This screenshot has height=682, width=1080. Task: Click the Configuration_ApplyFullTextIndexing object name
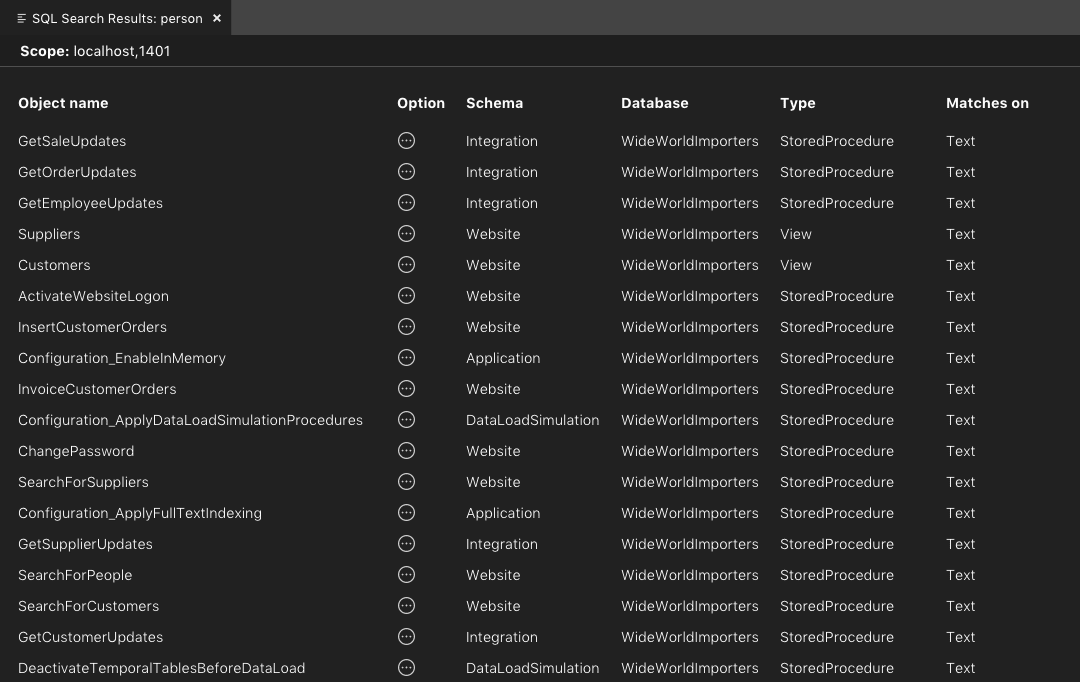pyautogui.click(x=140, y=513)
